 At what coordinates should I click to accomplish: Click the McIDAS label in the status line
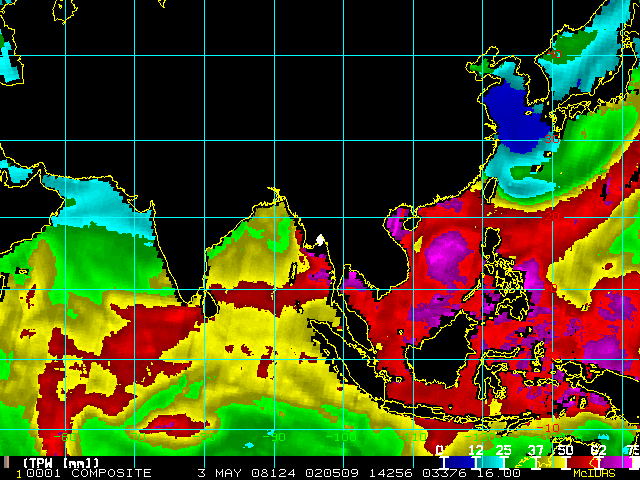(594, 473)
